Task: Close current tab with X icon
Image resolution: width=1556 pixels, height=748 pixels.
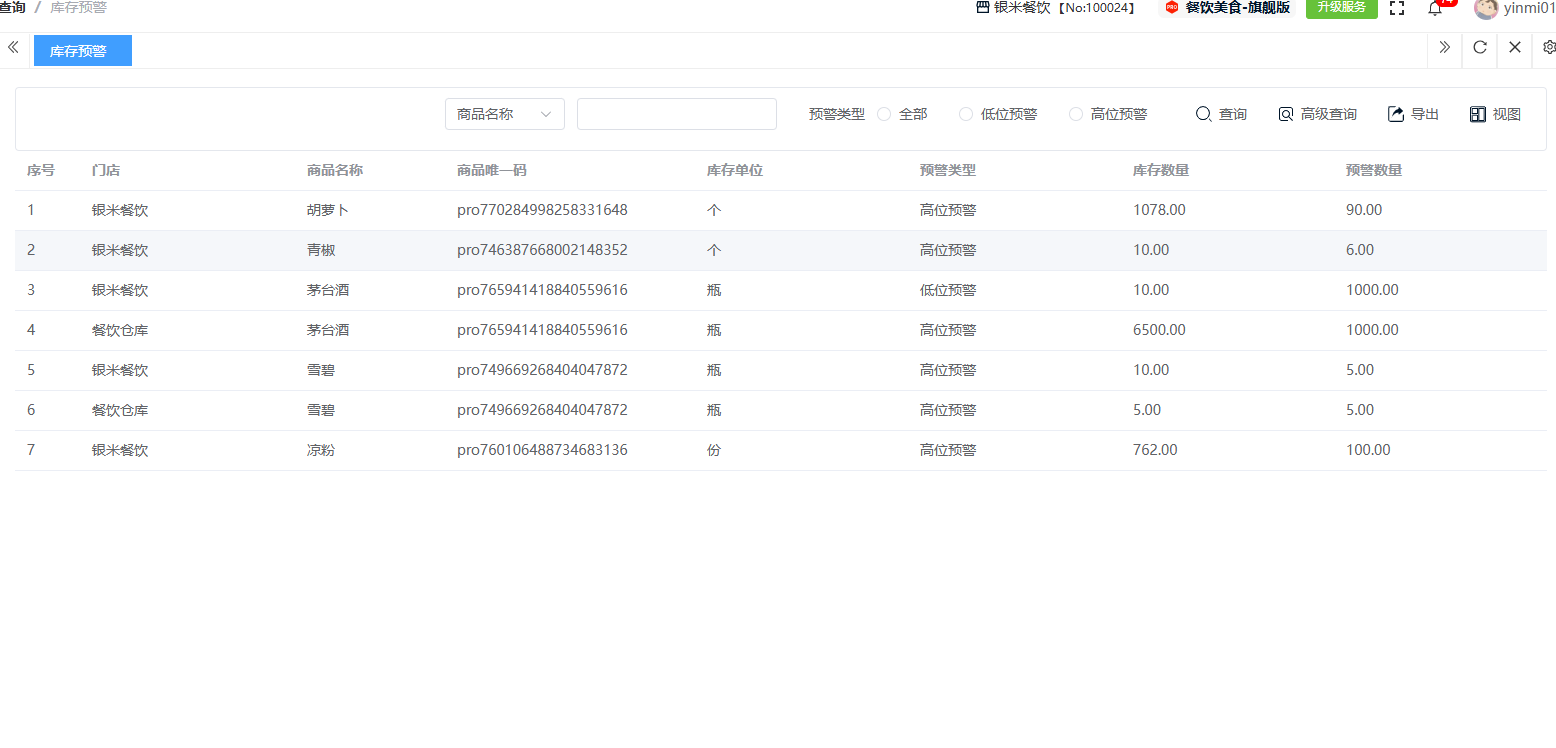Action: point(1515,47)
